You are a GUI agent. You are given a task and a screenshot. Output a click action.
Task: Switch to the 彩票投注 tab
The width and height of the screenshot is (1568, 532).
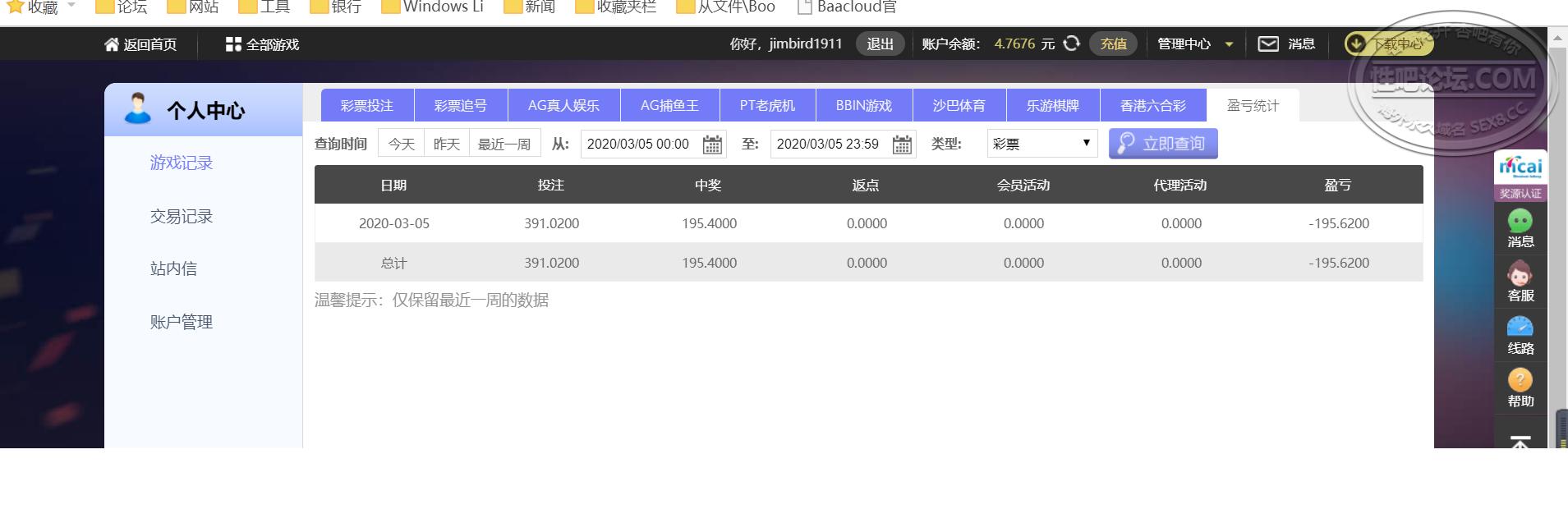[x=367, y=106]
